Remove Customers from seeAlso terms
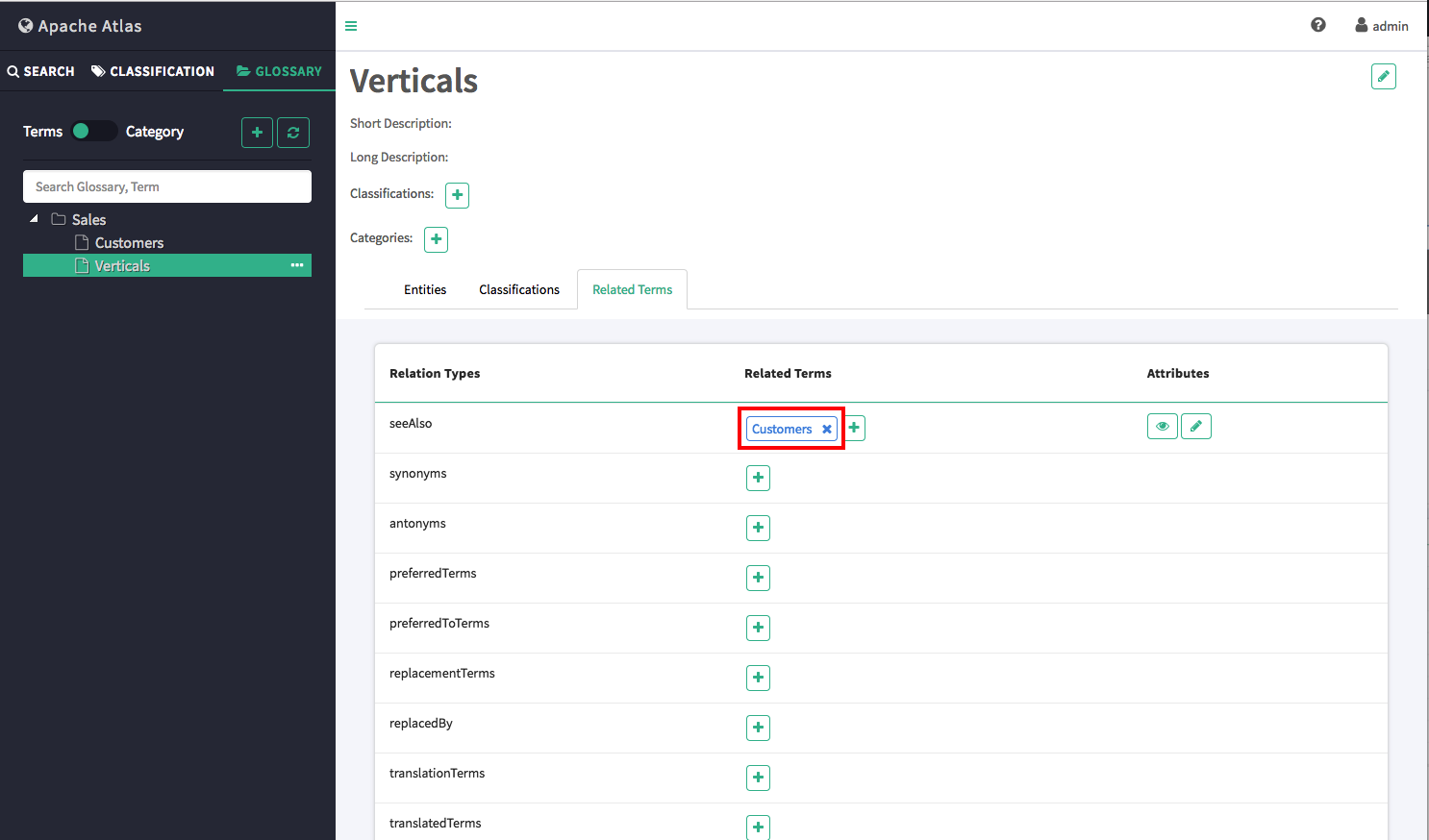 click(x=826, y=430)
